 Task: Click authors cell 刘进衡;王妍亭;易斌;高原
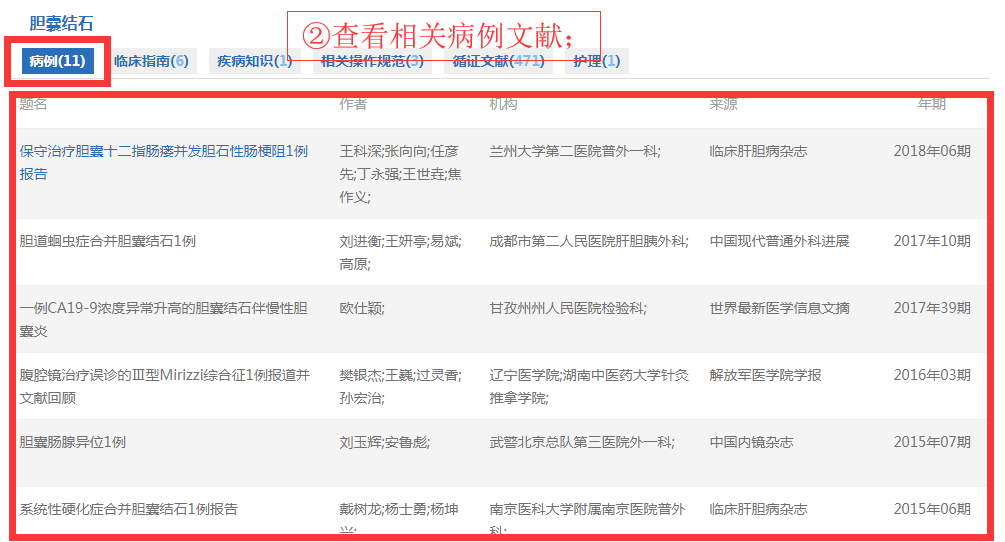[x=401, y=252]
